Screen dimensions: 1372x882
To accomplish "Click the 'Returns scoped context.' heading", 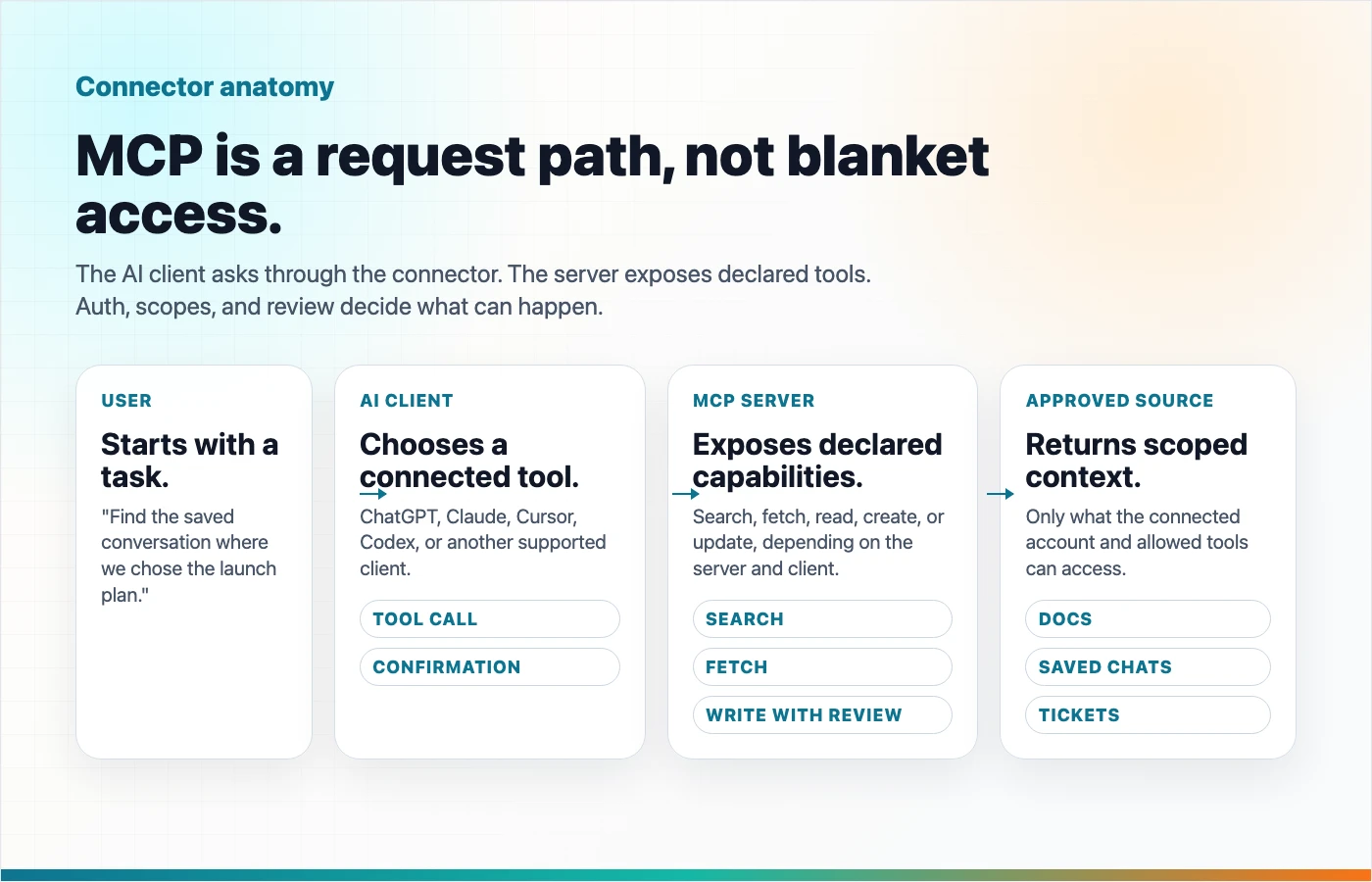I will [x=1137, y=461].
